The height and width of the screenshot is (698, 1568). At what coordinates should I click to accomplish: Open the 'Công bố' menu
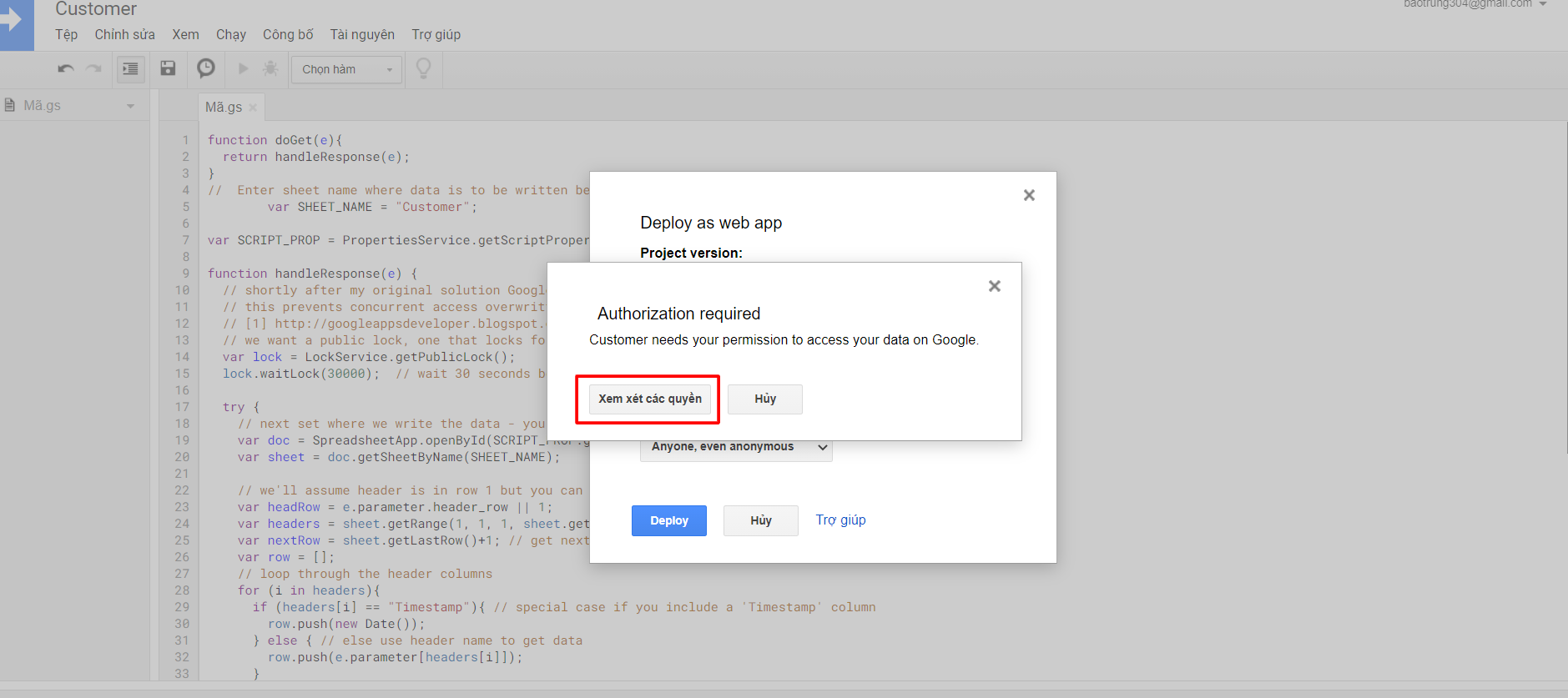pyautogui.click(x=288, y=34)
